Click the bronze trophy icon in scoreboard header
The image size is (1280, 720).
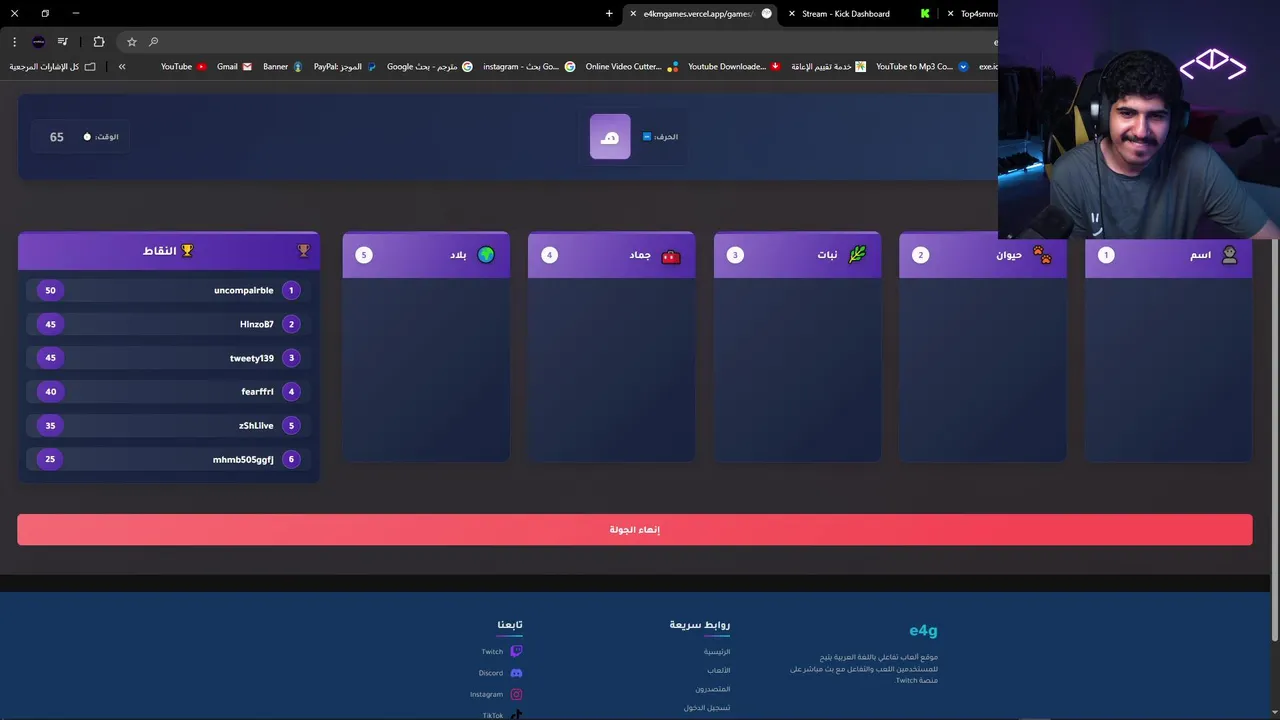coord(304,251)
